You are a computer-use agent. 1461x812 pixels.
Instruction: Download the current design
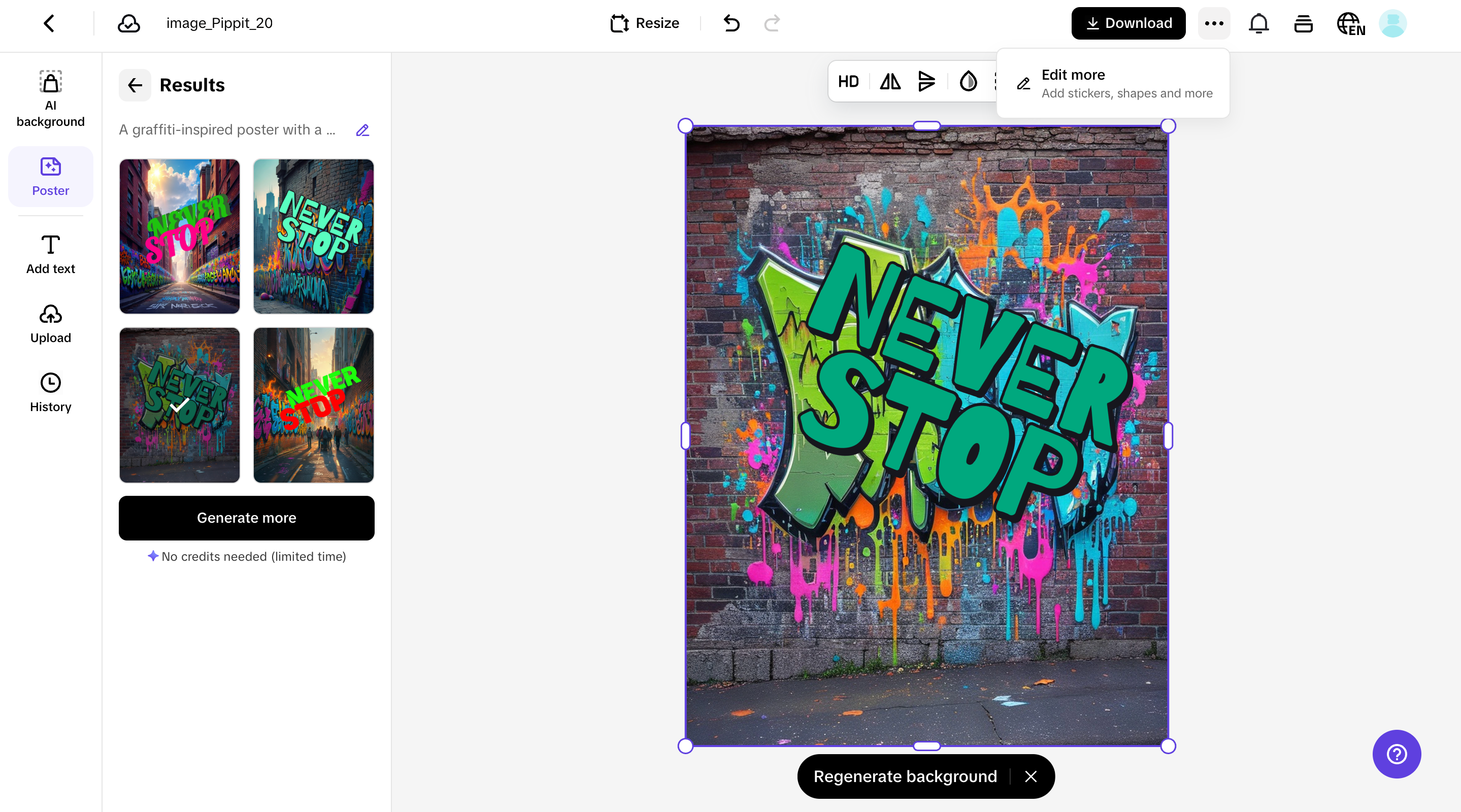[x=1127, y=23]
